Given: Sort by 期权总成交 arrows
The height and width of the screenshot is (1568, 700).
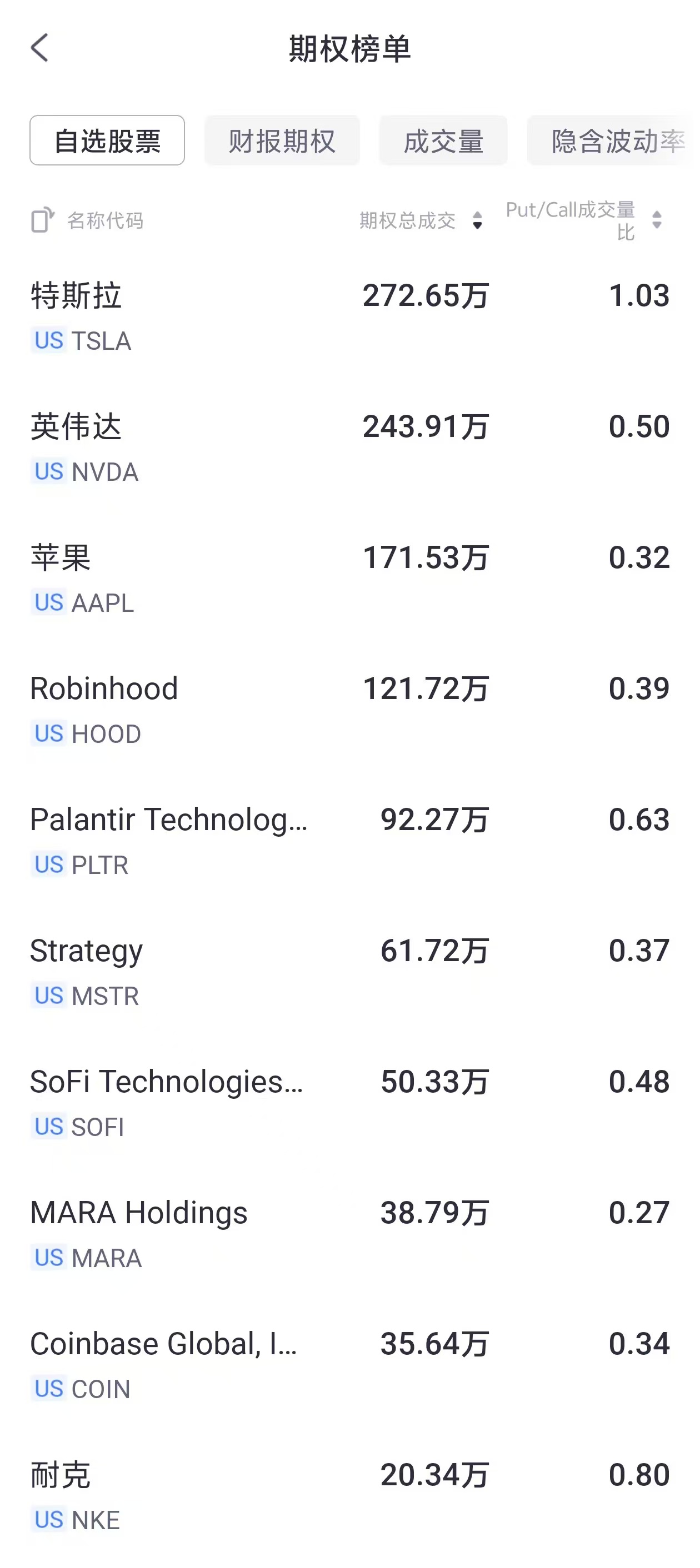Looking at the screenshot, I should pos(478,220).
